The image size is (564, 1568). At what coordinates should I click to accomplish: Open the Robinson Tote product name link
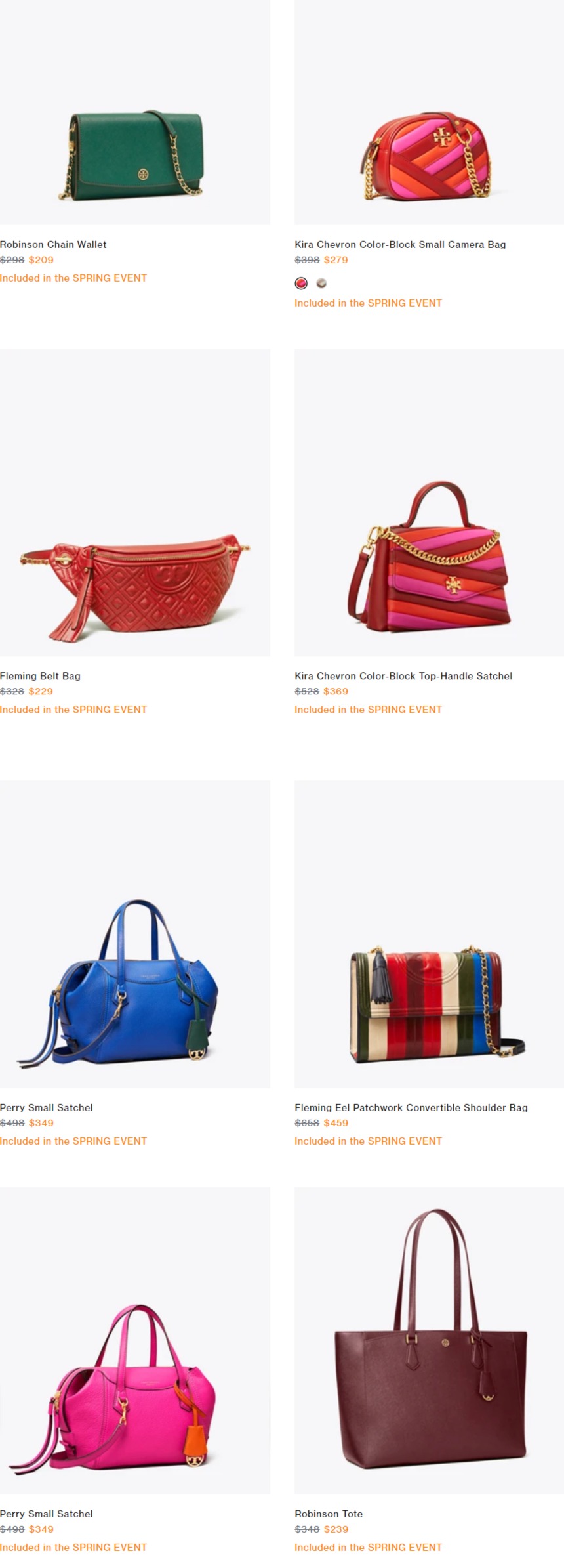(x=329, y=1514)
